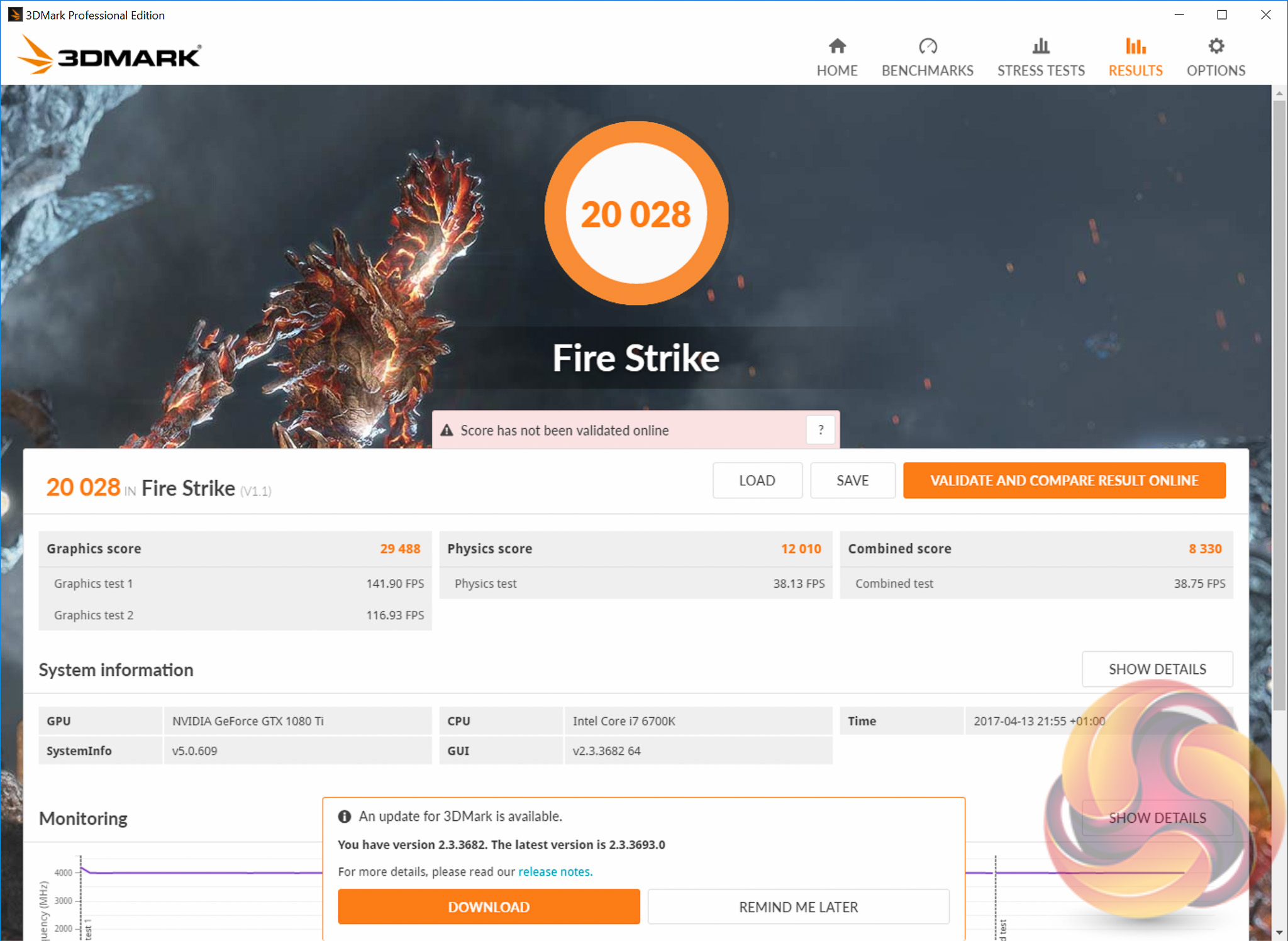The width and height of the screenshot is (1288, 941).
Task: Click the warning triangle validation icon
Action: (447, 431)
